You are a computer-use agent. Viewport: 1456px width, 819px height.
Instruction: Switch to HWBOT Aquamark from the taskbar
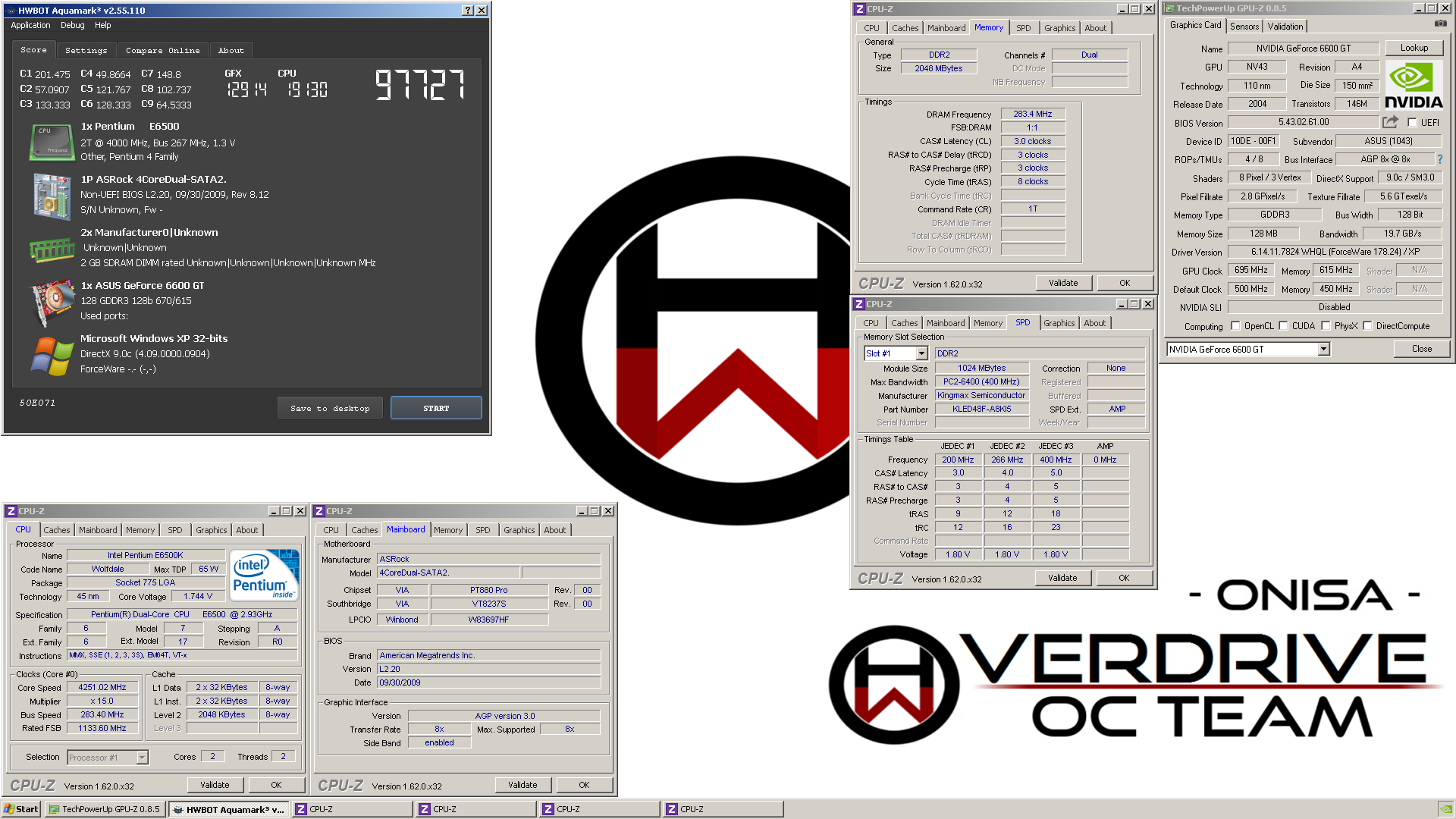(229, 809)
